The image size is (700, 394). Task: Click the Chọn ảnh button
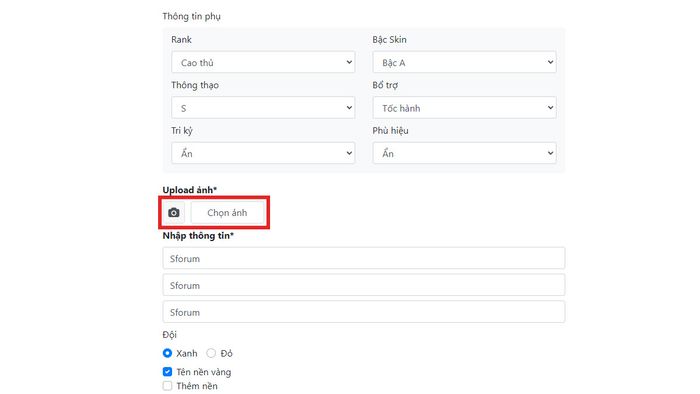[x=227, y=213]
